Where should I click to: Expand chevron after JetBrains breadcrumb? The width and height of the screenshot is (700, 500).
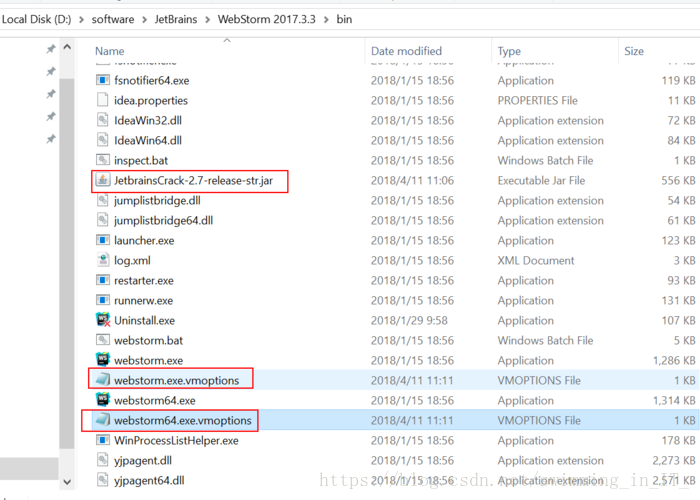click(208, 20)
